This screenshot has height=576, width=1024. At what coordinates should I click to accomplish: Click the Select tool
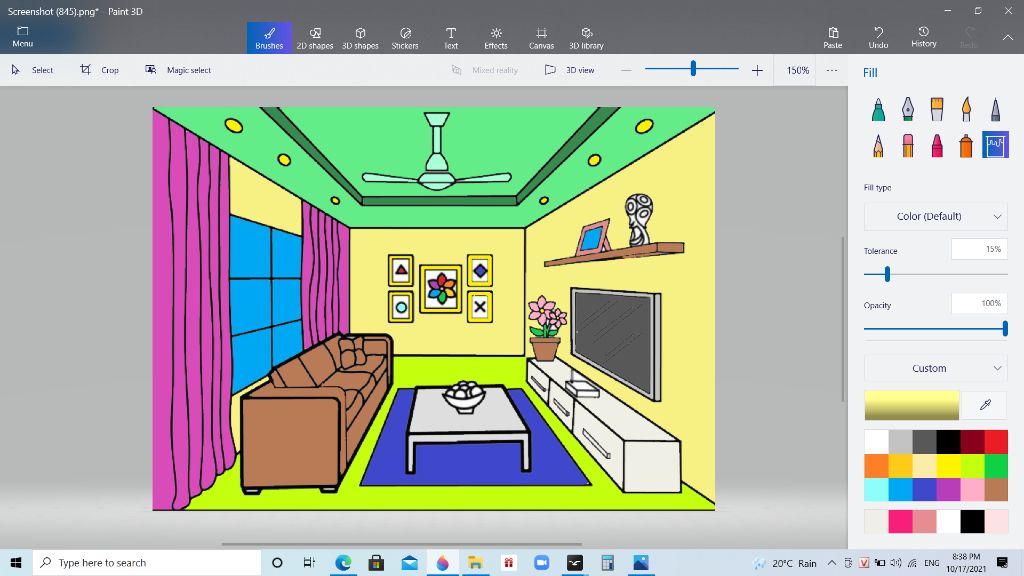pos(32,70)
